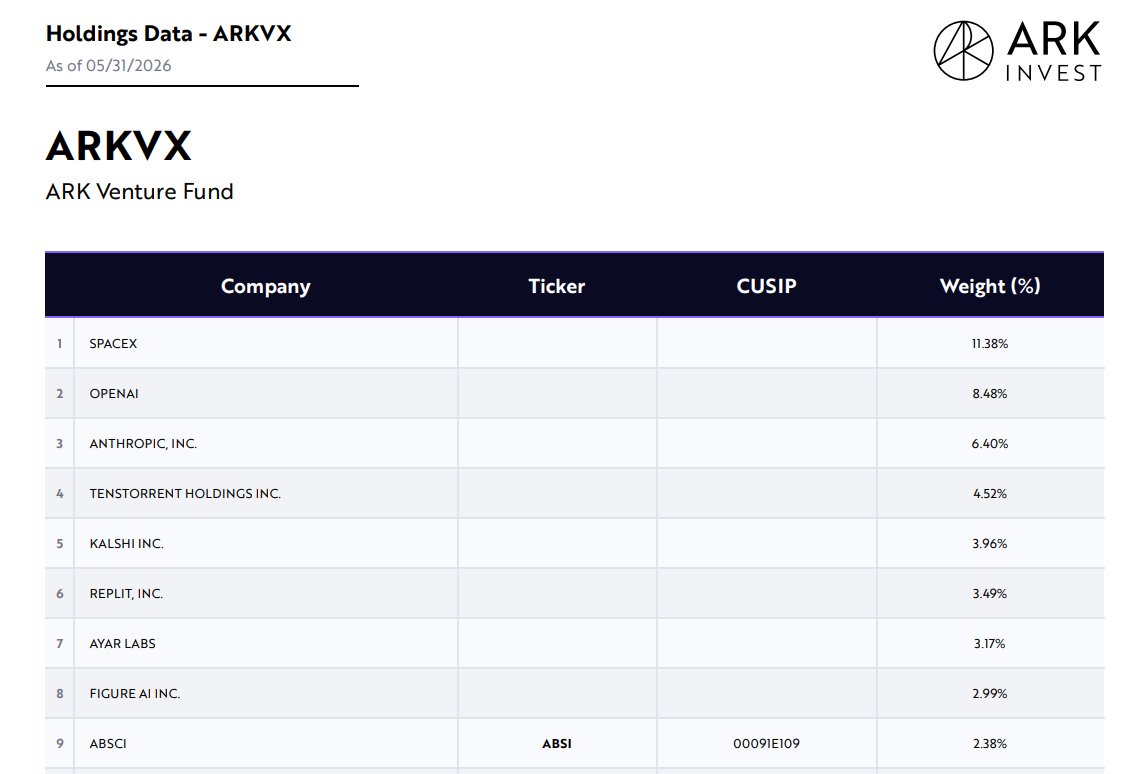Select the KALSHI INC. company cell
Viewport: 1123px width, 774px height.
pyautogui.click(x=266, y=544)
